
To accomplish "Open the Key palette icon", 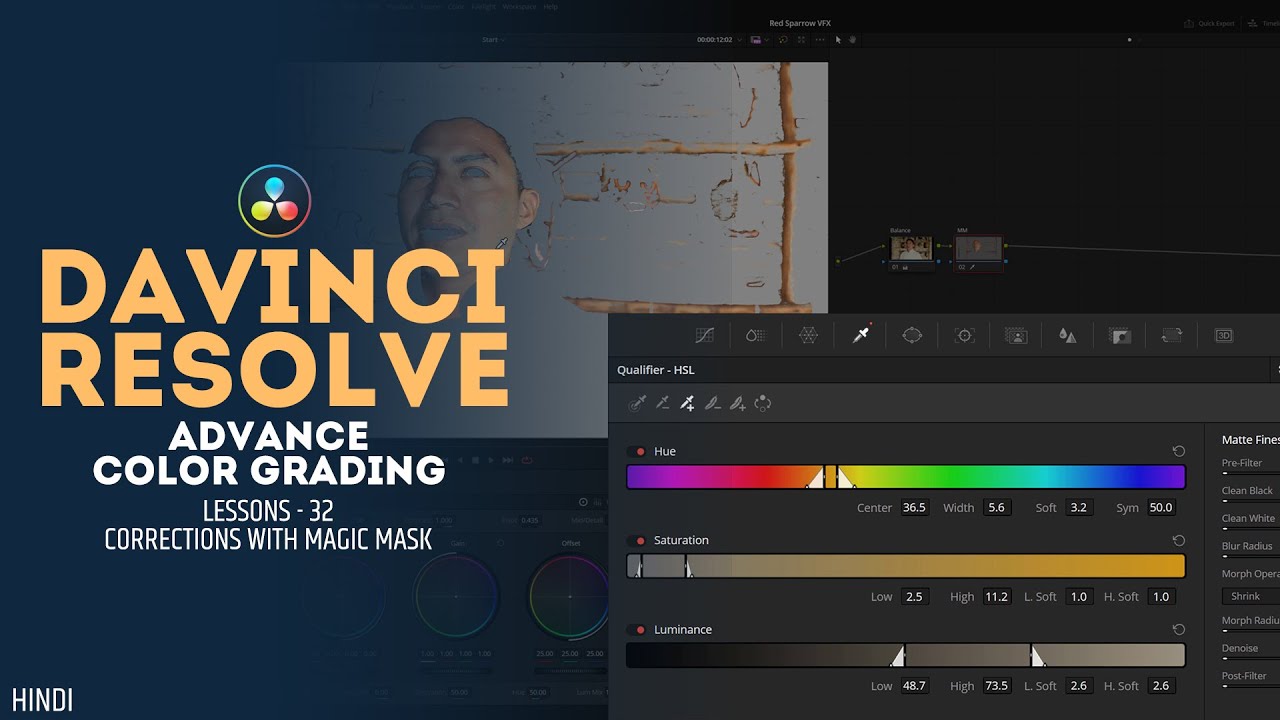I will point(1120,336).
